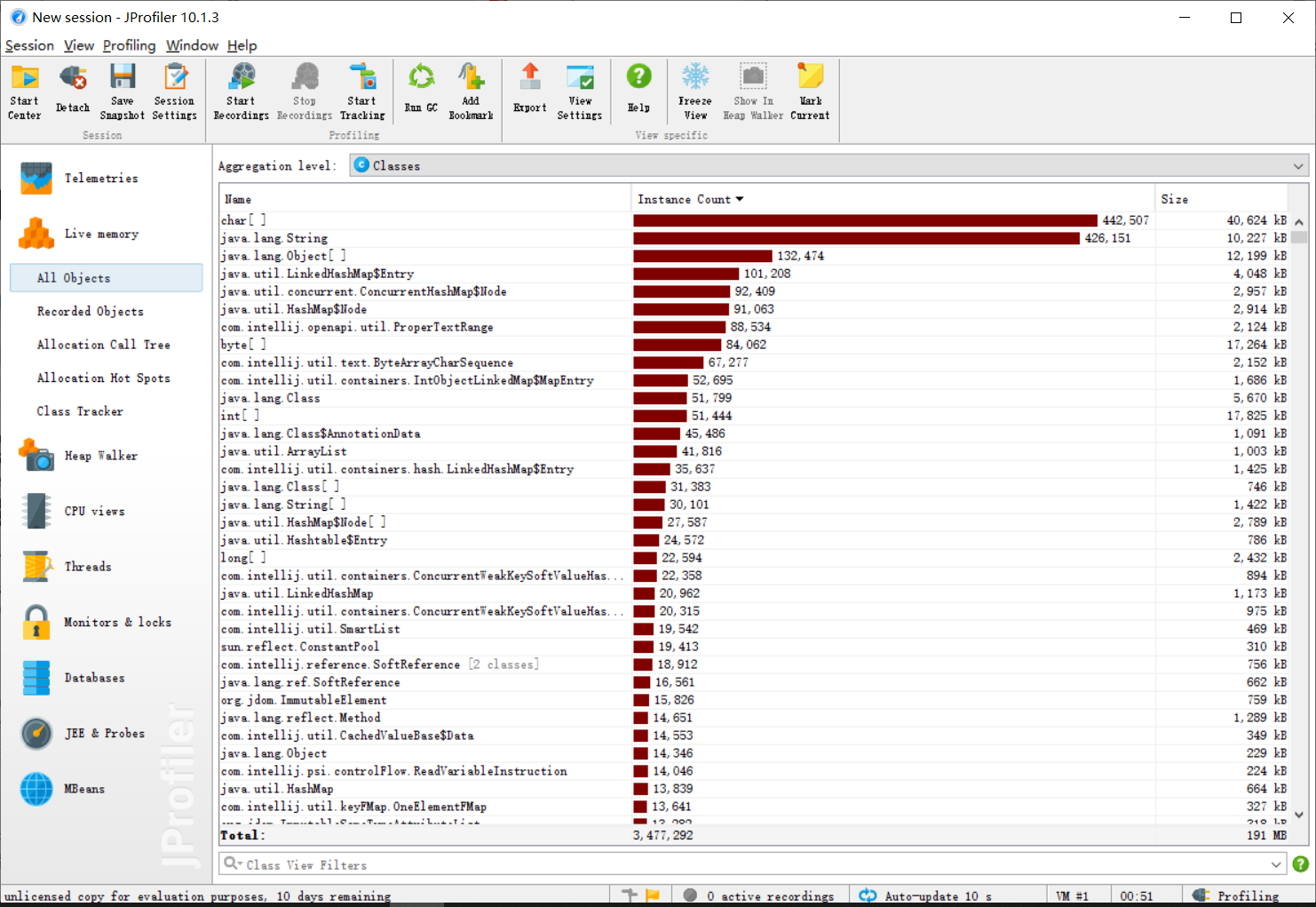The width and height of the screenshot is (1316, 907).
Task: Select the int[ ] row
Action: click(755, 416)
